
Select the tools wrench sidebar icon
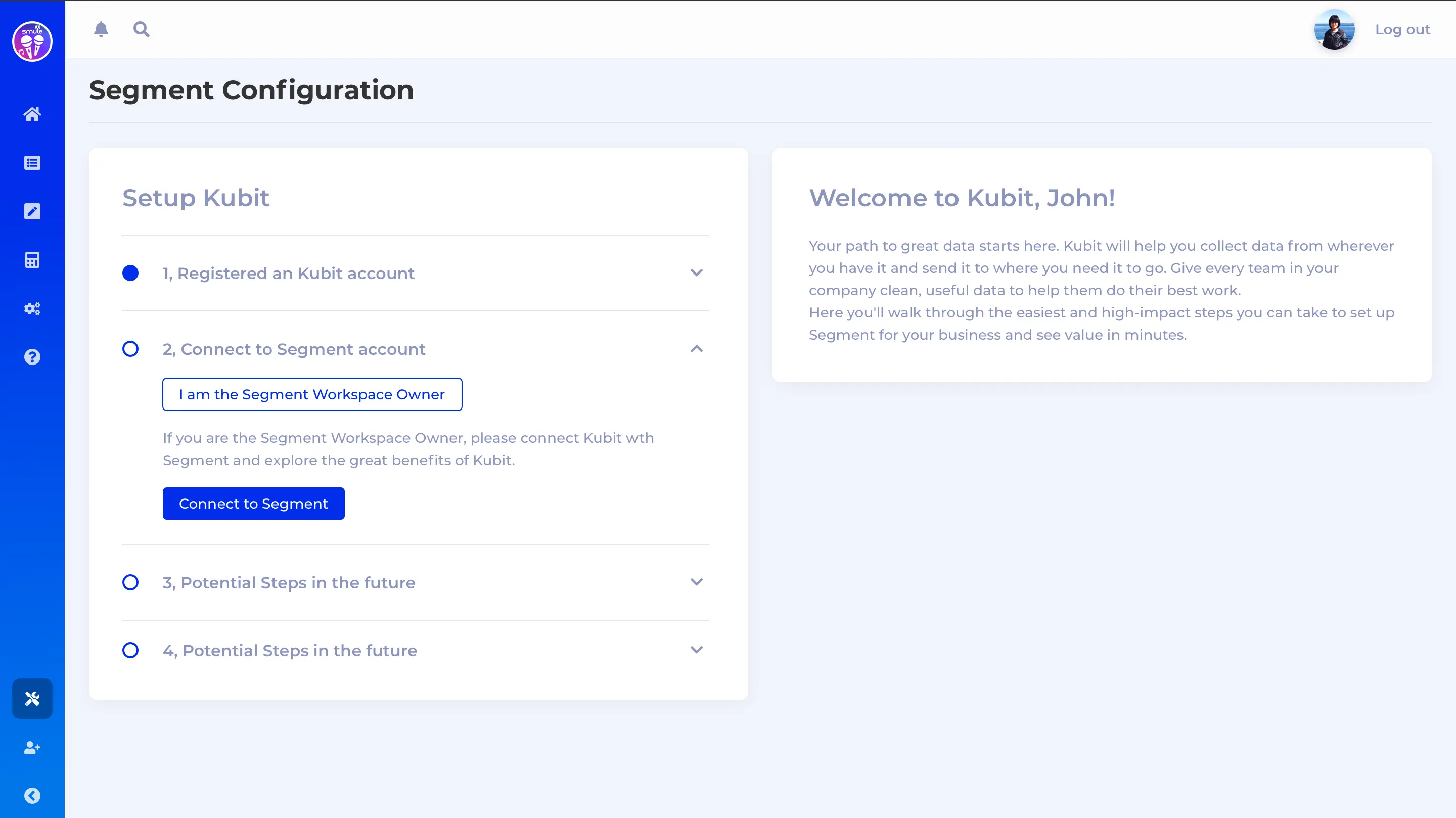click(32, 699)
